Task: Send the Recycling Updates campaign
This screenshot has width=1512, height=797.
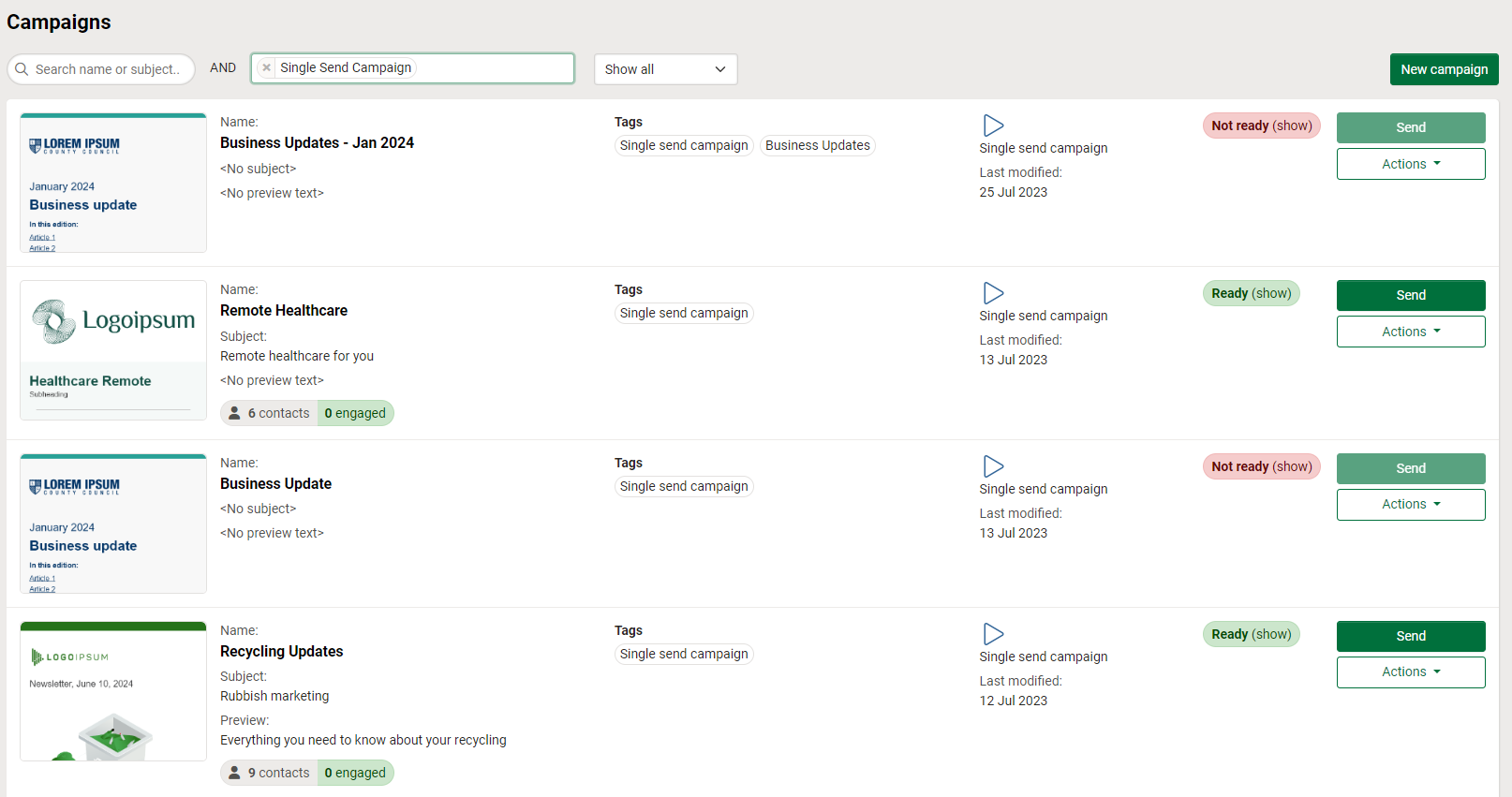Action: pos(1411,636)
